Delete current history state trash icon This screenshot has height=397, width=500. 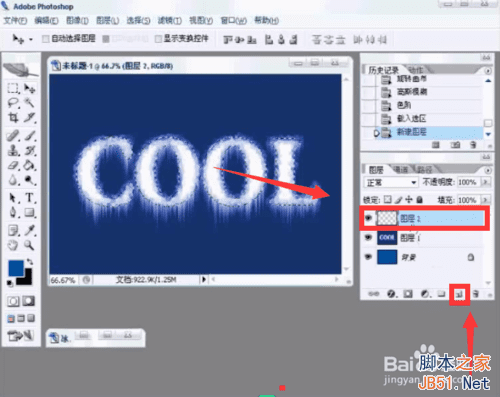473,145
